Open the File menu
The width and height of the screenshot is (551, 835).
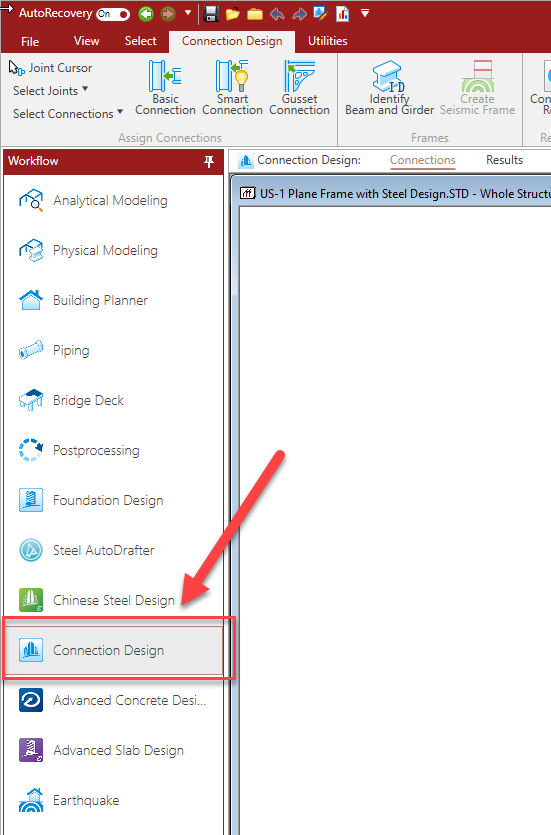point(30,42)
